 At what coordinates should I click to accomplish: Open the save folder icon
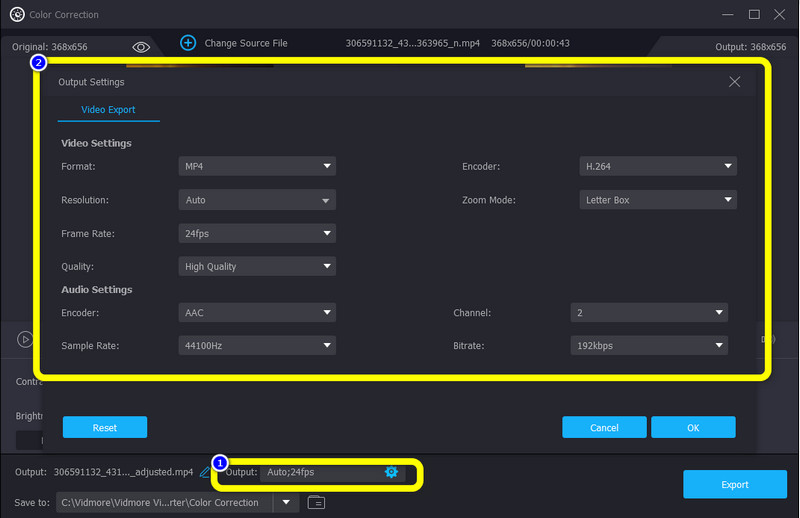point(316,502)
